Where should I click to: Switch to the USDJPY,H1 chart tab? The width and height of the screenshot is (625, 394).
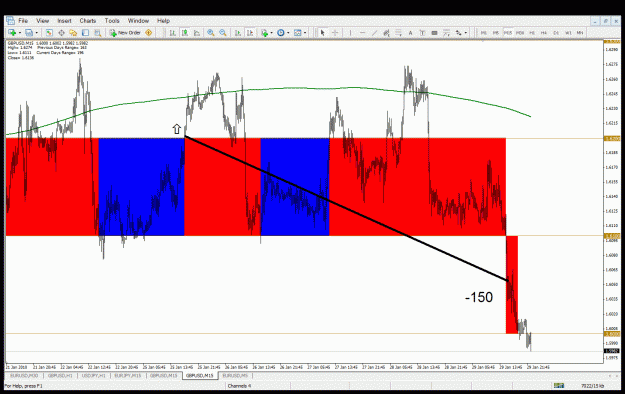pyautogui.click(x=94, y=376)
